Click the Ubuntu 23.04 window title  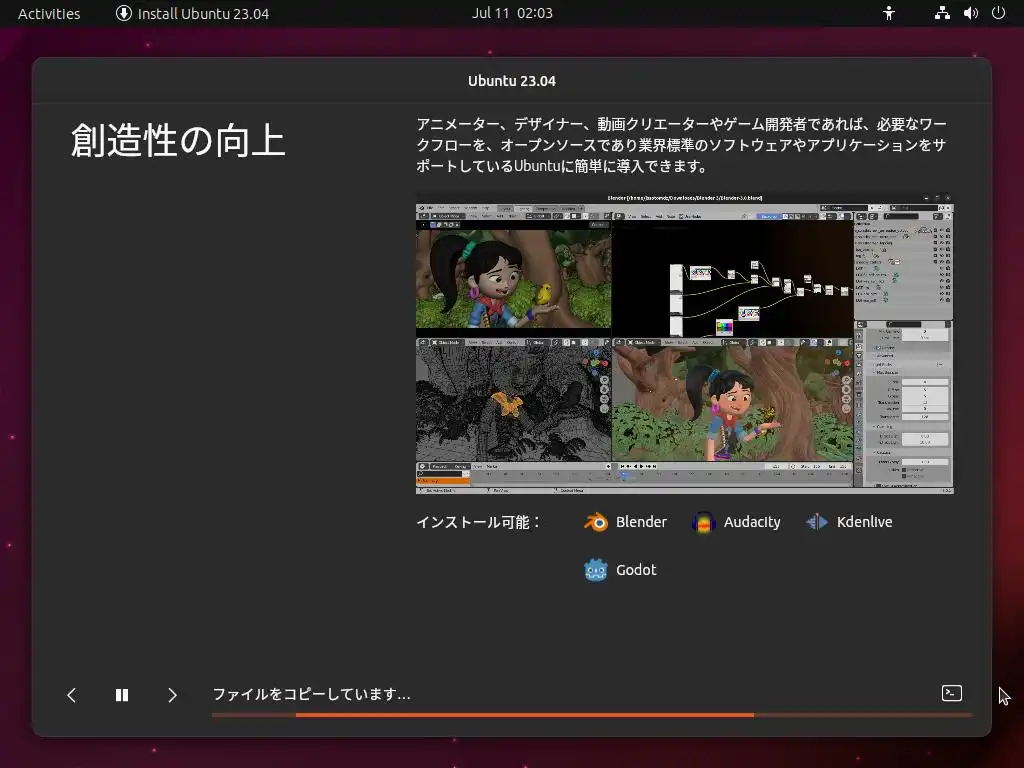click(512, 81)
